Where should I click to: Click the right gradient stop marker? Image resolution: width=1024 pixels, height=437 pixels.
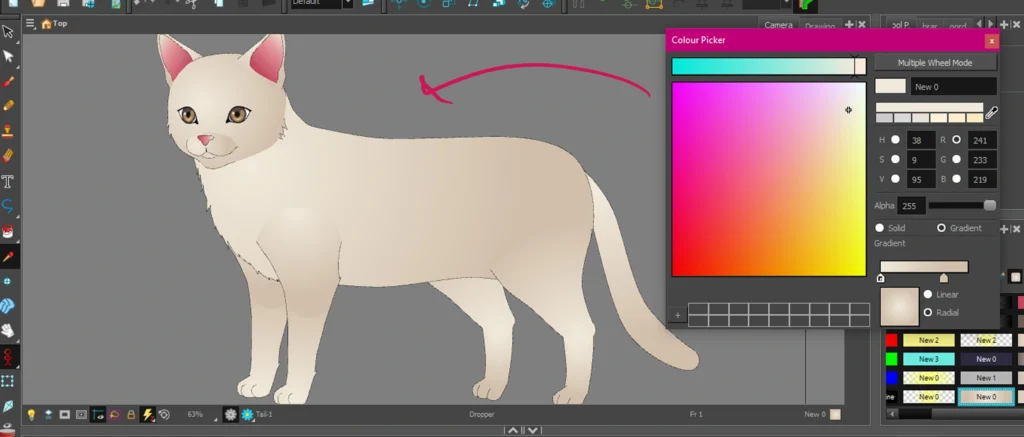[944, 278]
